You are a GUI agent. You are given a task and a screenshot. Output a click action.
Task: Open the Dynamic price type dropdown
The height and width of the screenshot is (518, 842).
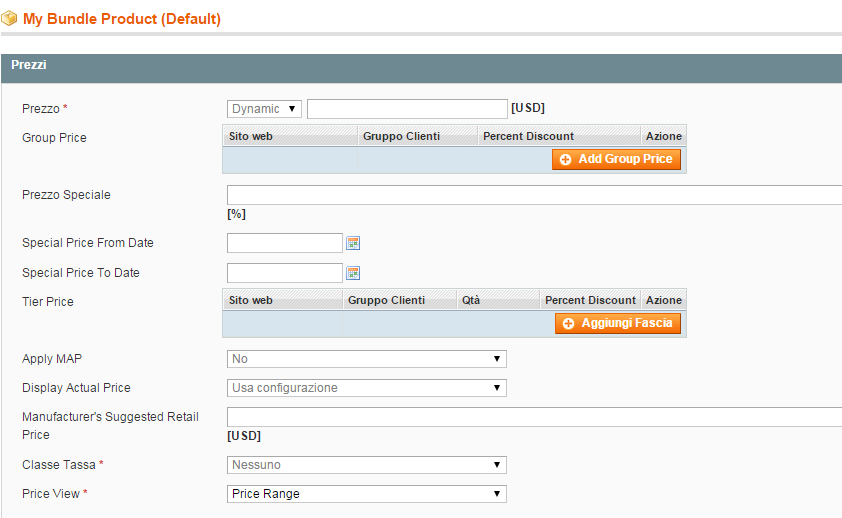click(264, 109)
